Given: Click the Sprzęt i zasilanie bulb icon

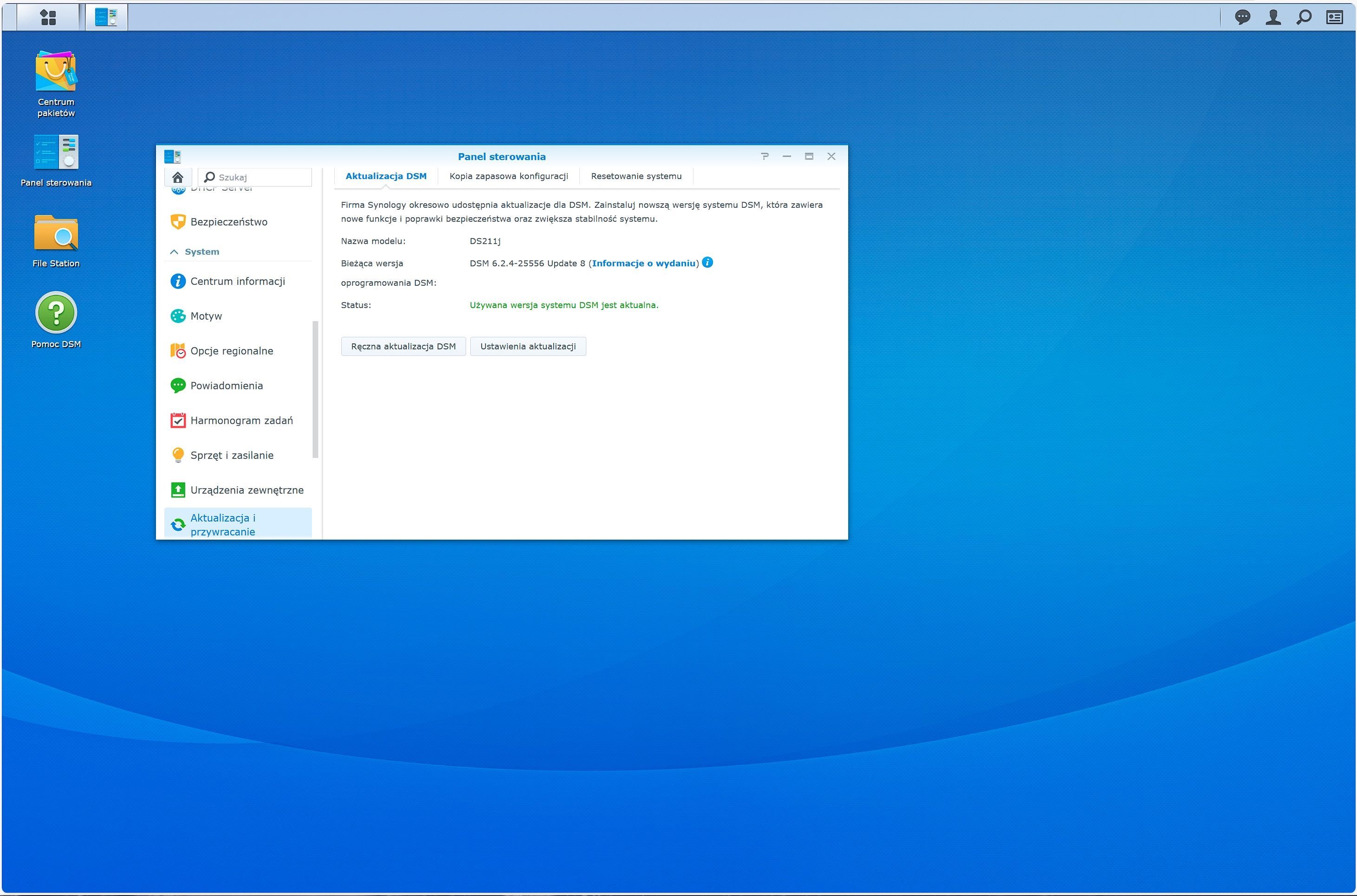Looking at the screenshot, I should click(x=178, y=456).
